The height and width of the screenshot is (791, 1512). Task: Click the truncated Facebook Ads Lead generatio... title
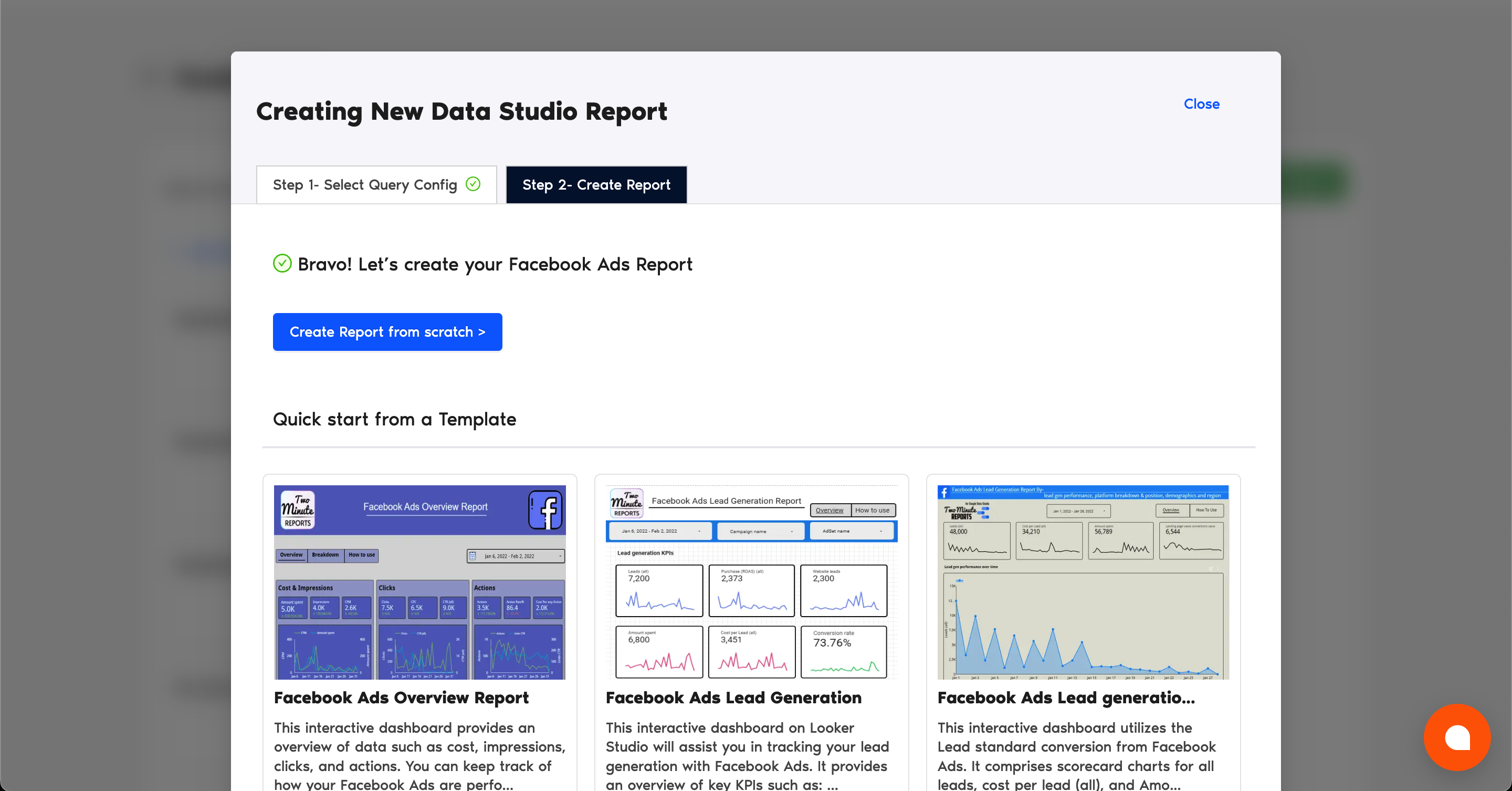pyautogui.click(x=1066, y=698)
